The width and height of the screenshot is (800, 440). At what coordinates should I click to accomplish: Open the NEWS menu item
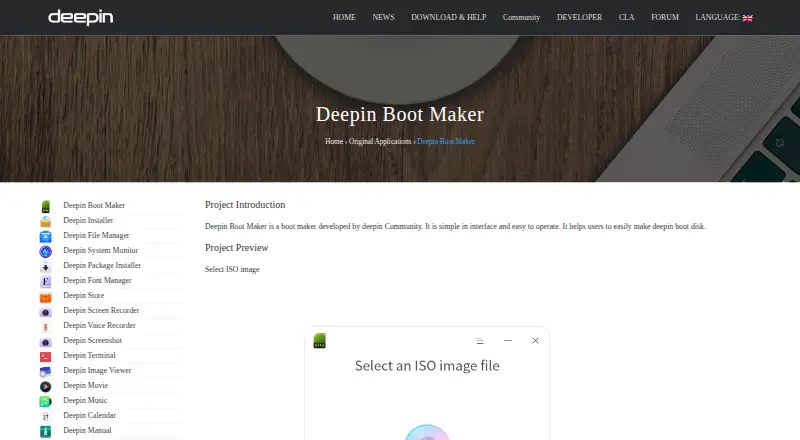point(383,17)
